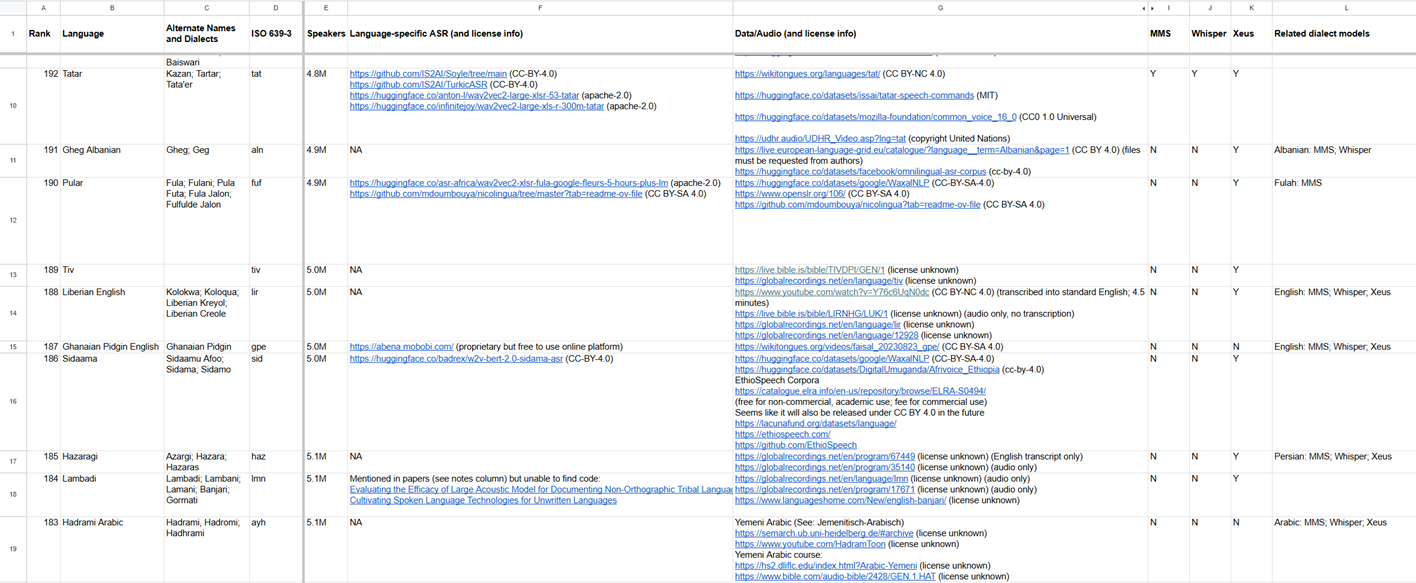Screen dimensions: 1416x583
Task: Click the Whisper header cell
Action: (1209, 34)
